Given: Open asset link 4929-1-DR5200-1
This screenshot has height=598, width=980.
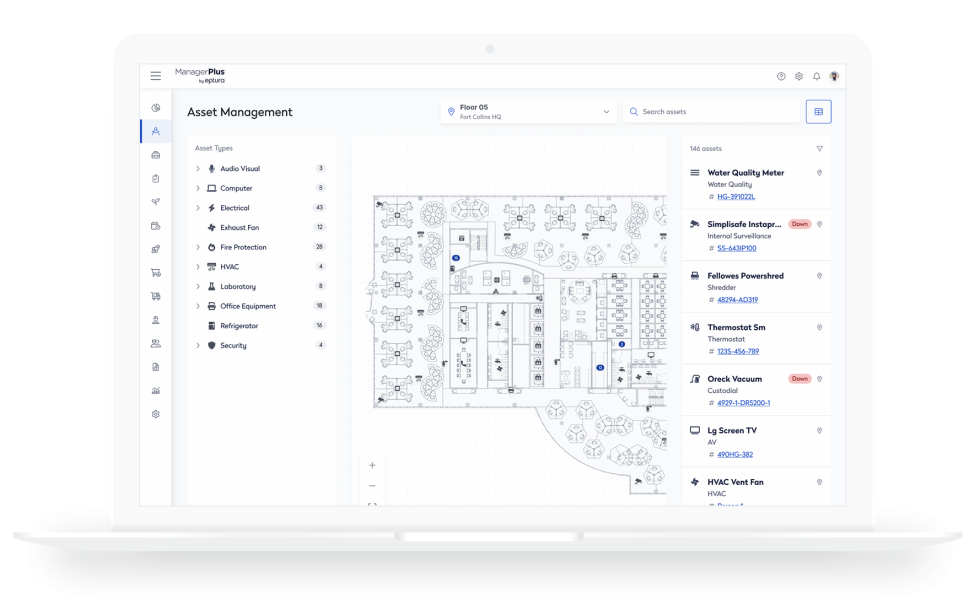Looking at the screenshot, I should (744, 402).
